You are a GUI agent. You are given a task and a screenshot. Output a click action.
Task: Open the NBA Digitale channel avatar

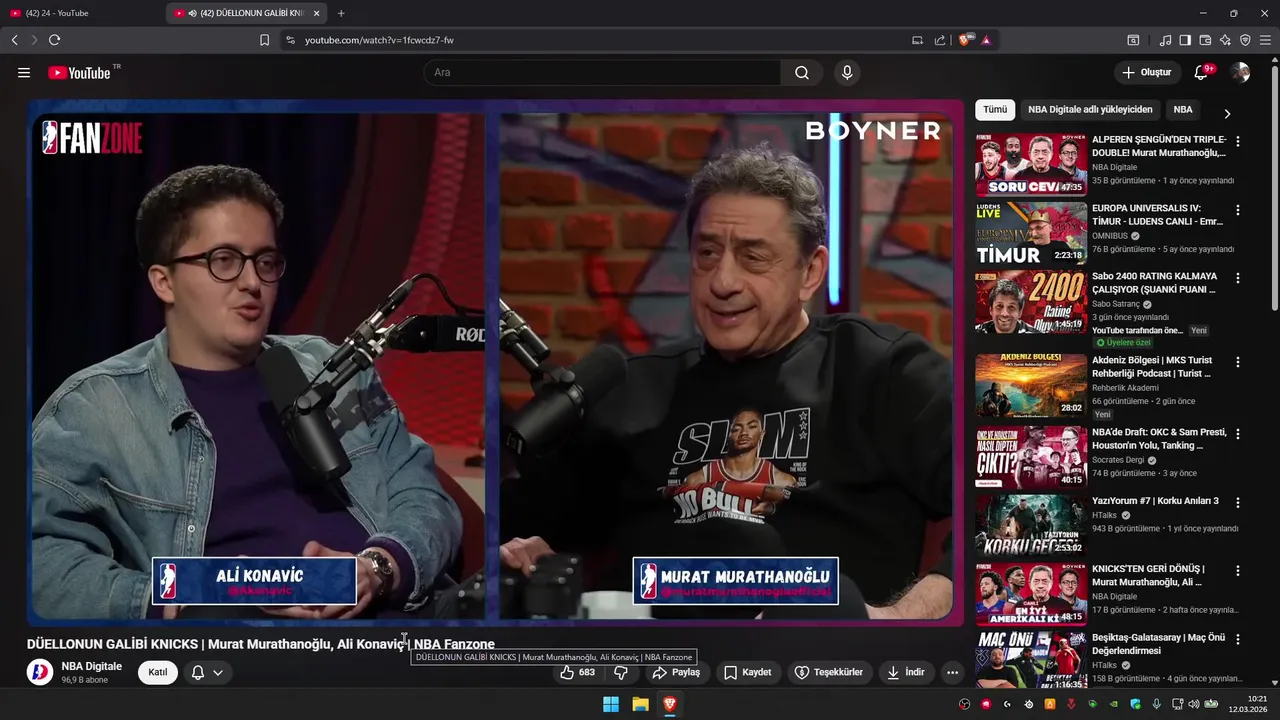pos(40,672)
